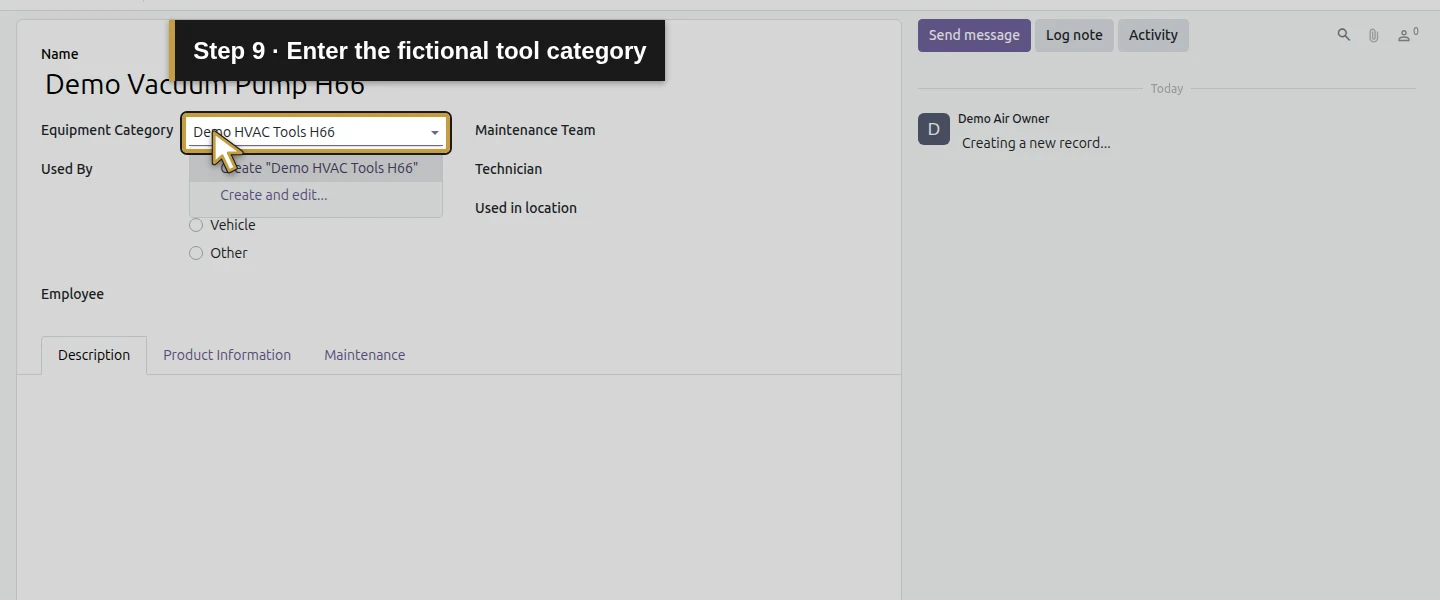Click the Log note button
The width and height of the screenshot is (1440, 600).
pos(1074,35)
